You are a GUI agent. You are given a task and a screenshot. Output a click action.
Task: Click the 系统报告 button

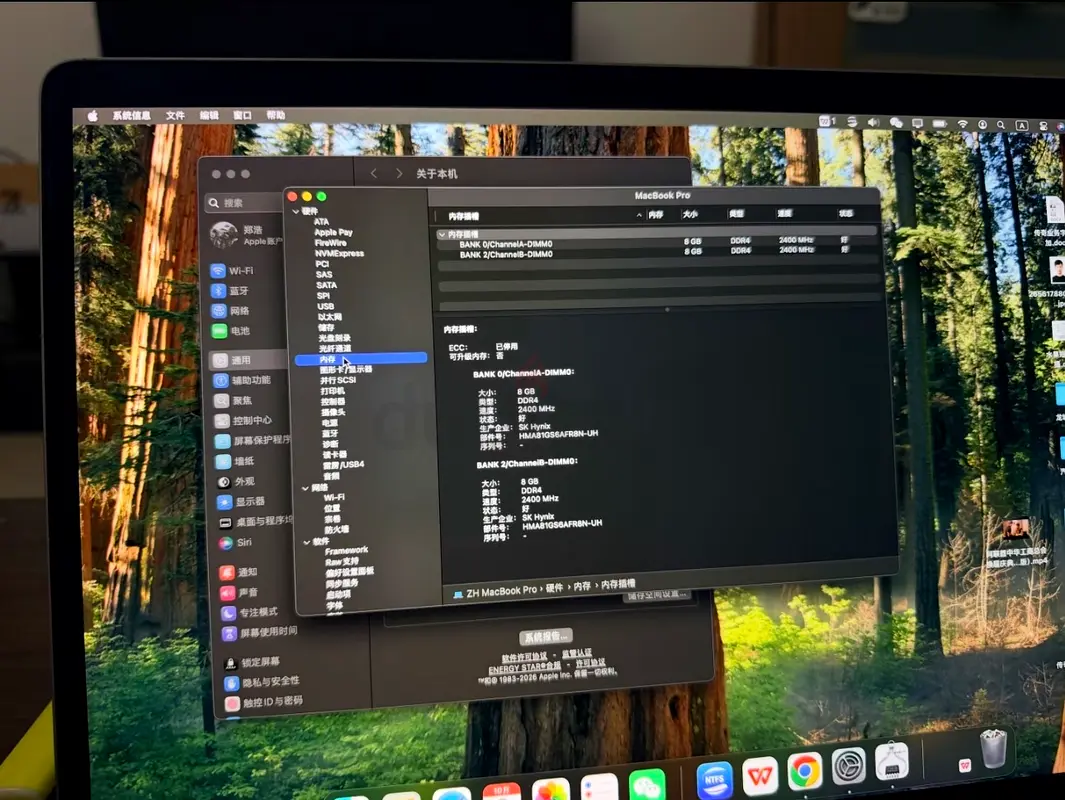click(546, 636)
